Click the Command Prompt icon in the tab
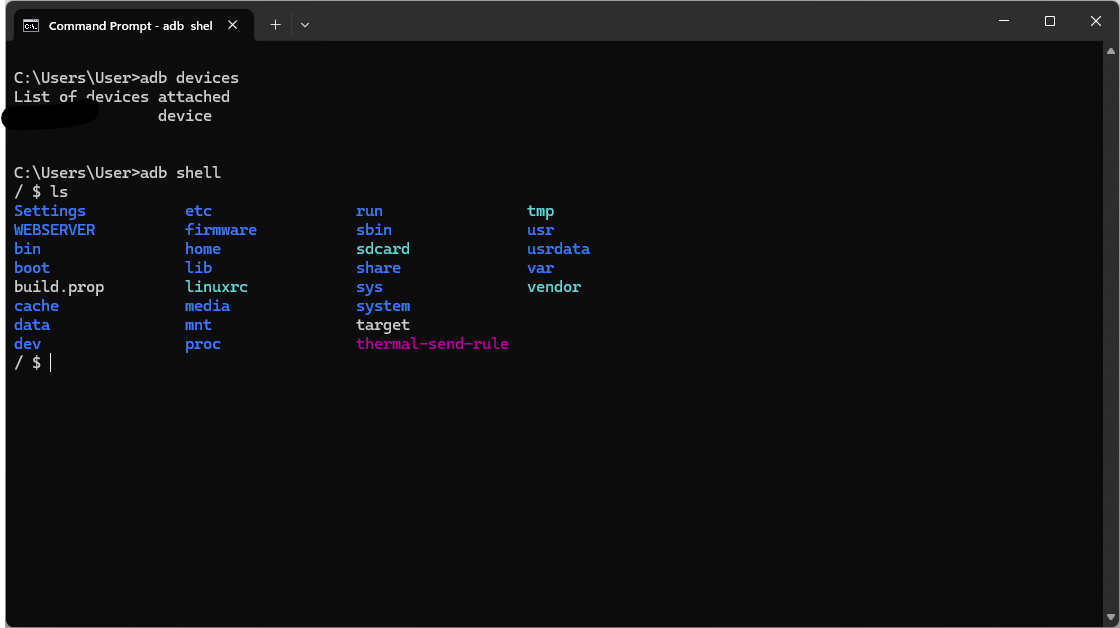 click(x=31, y=25)
